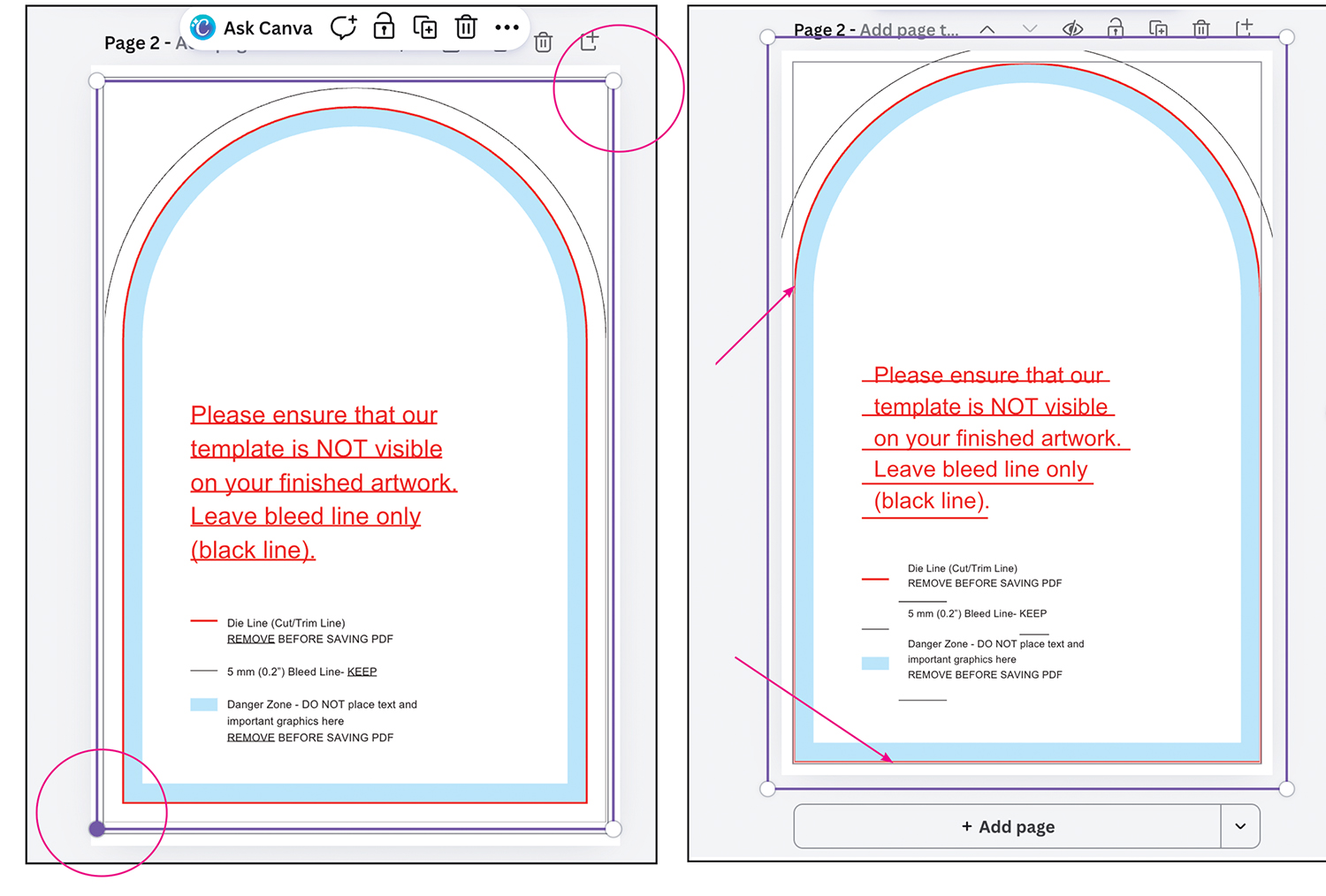
Task: Select 'Die Line (Cut/Trim Line)' text in left template
Action: (x=286, y=623)
